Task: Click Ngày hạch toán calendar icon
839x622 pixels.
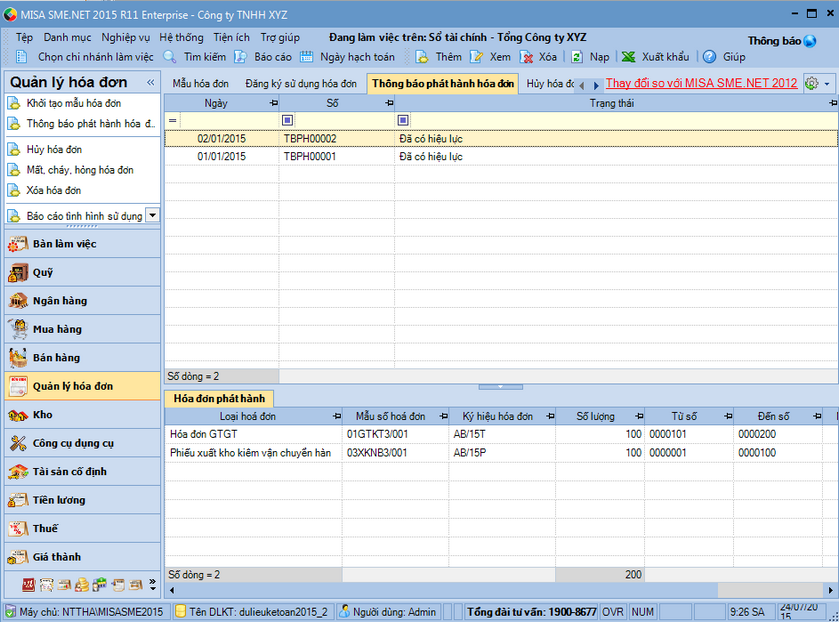Action: pos(307,57)
